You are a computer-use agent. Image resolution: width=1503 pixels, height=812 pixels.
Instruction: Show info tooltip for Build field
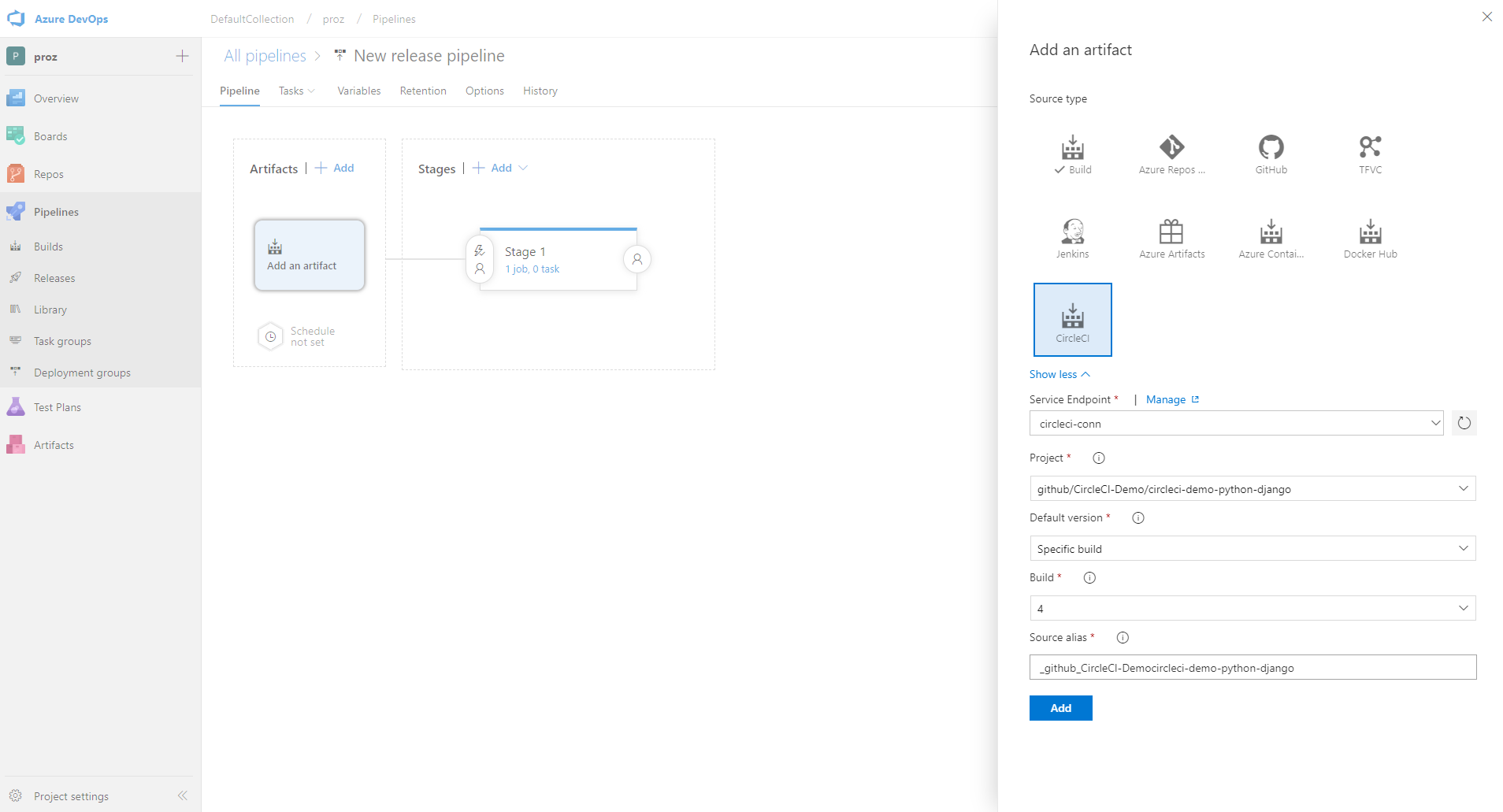click(x=1089, y=577)
